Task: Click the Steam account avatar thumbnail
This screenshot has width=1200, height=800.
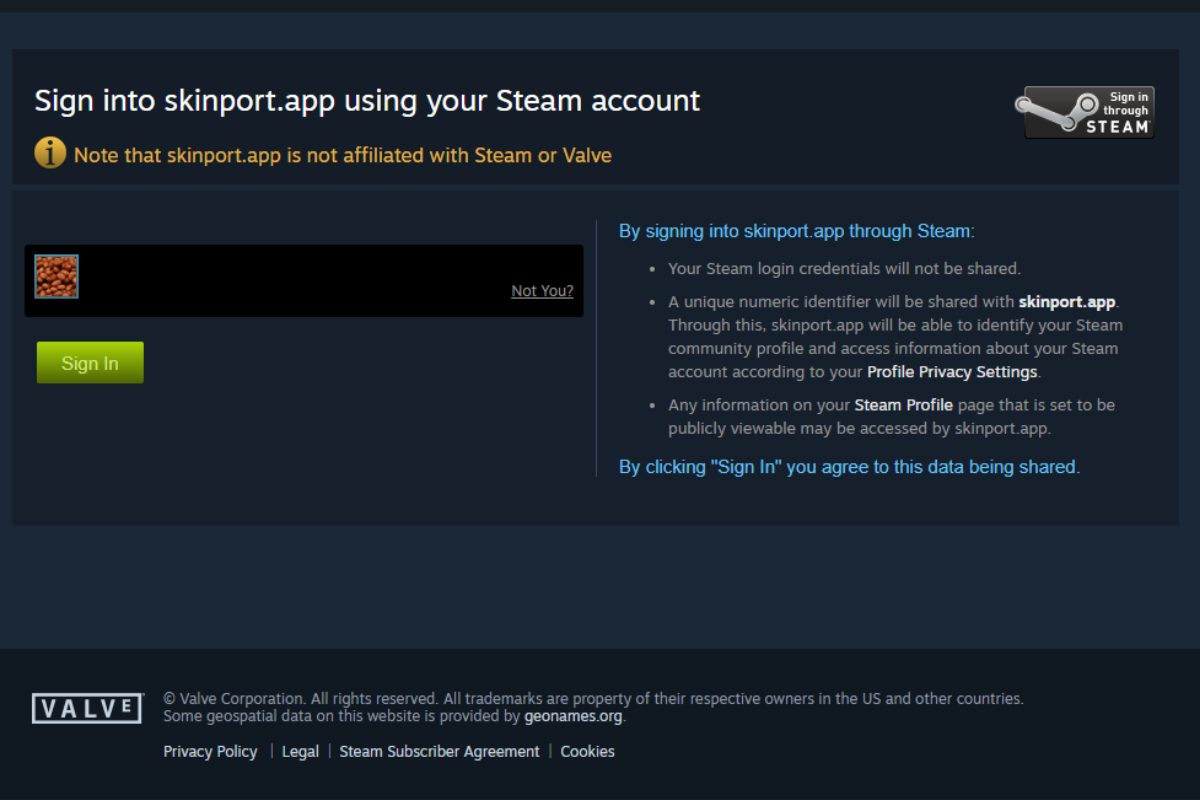Action: tap(57, 276)
